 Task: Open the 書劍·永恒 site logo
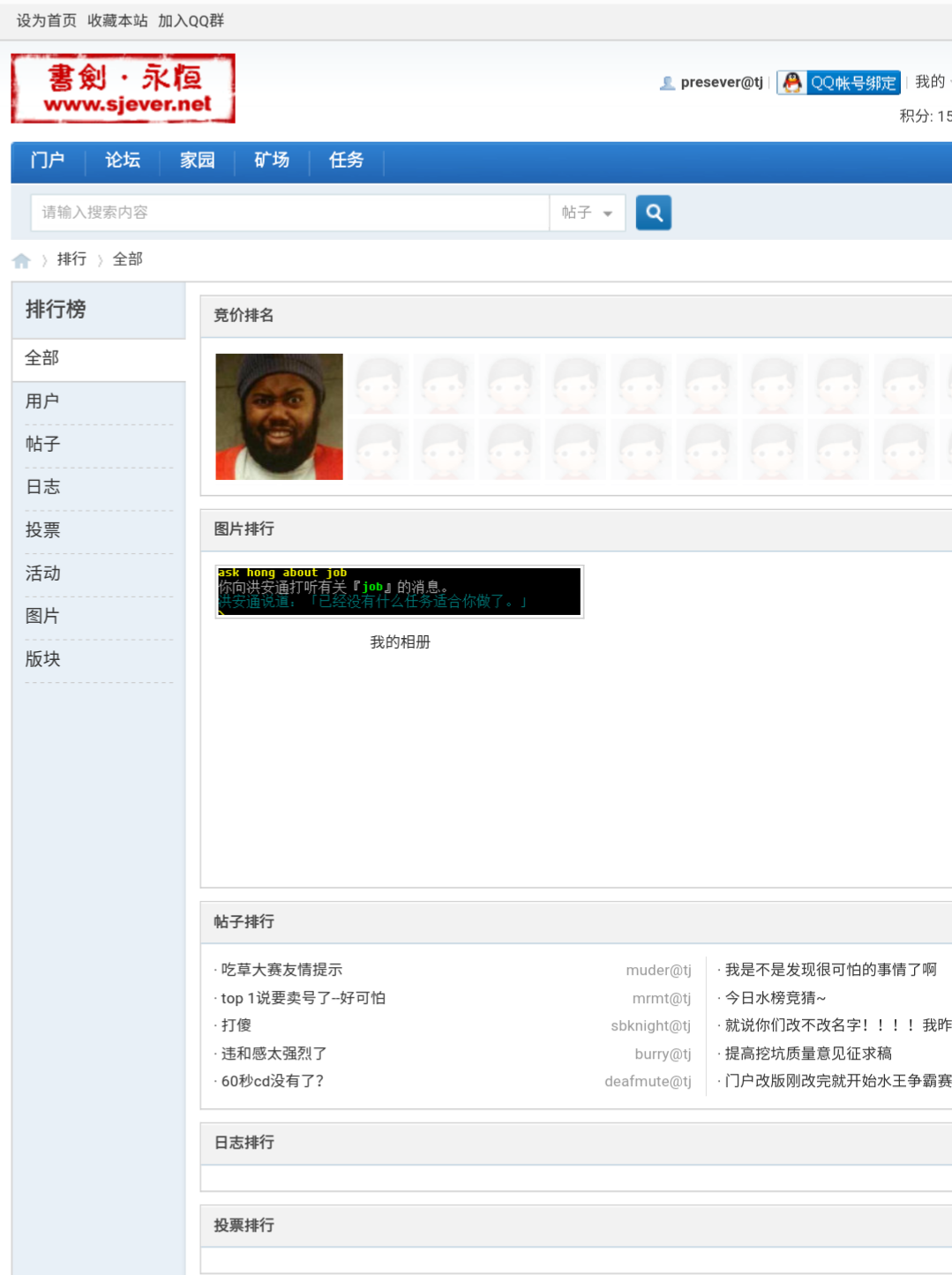(123, 88)
